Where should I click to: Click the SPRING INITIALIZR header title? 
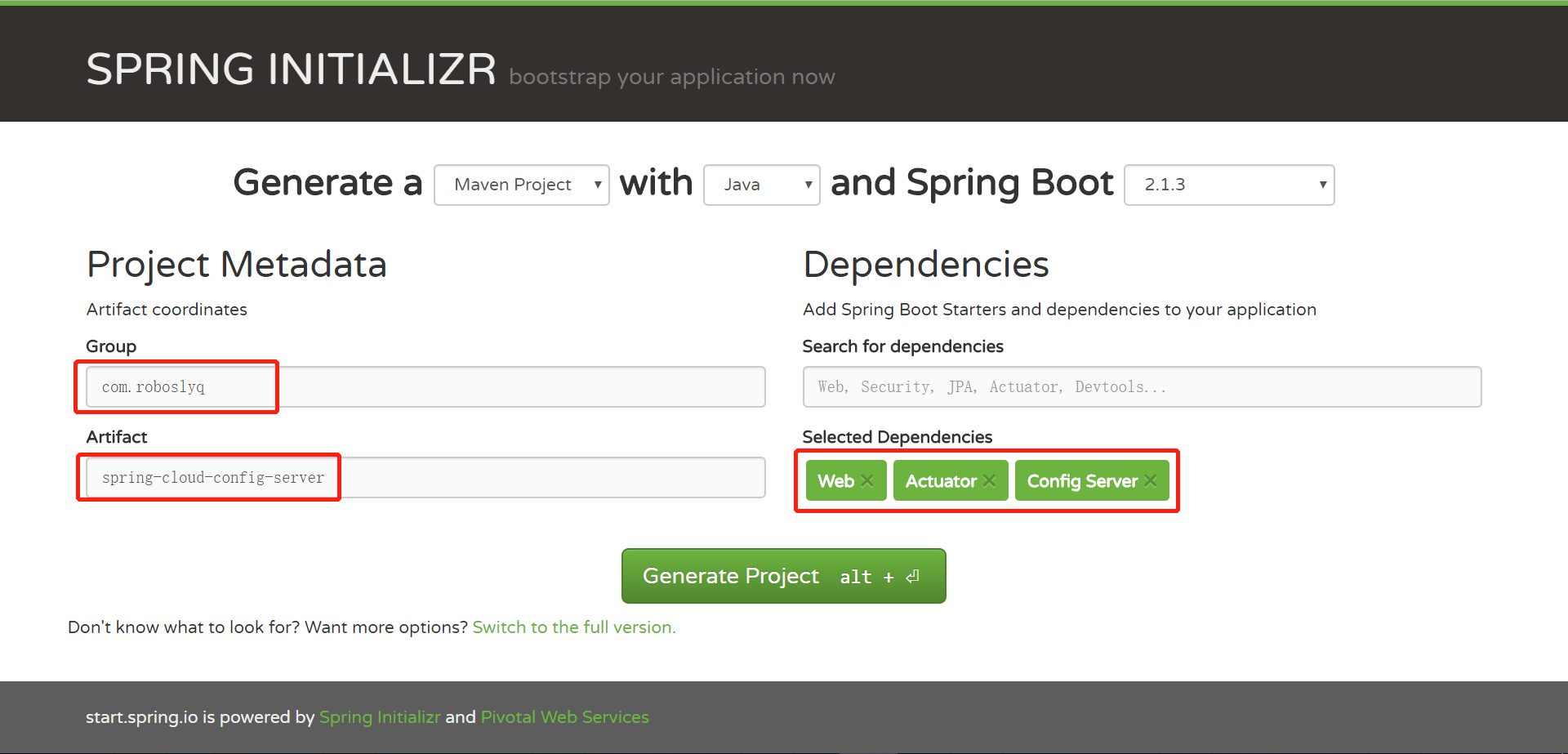tap(292, 69)
